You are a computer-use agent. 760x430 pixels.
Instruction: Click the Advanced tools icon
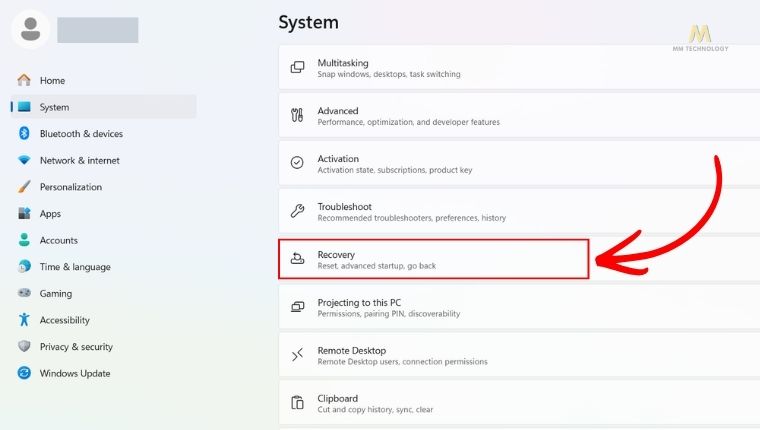[x=297, y=115]
